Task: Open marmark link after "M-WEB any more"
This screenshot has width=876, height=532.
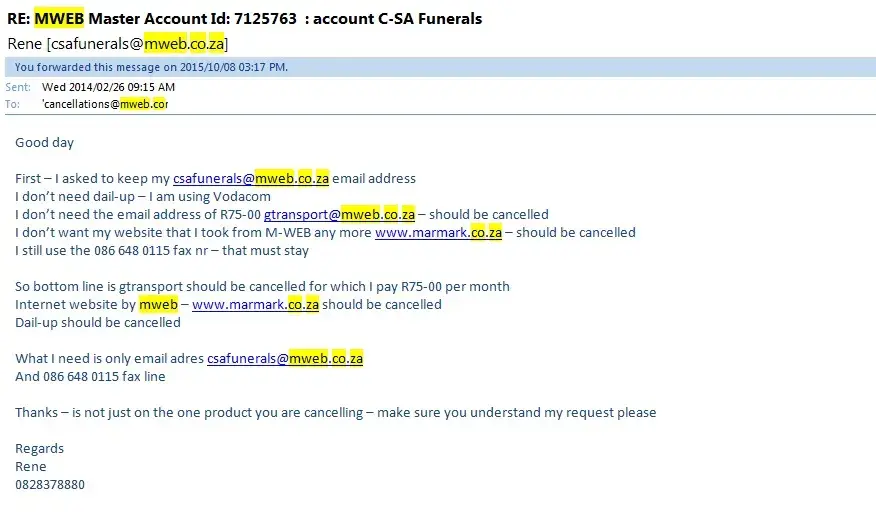Action: (x=437, y=232)
